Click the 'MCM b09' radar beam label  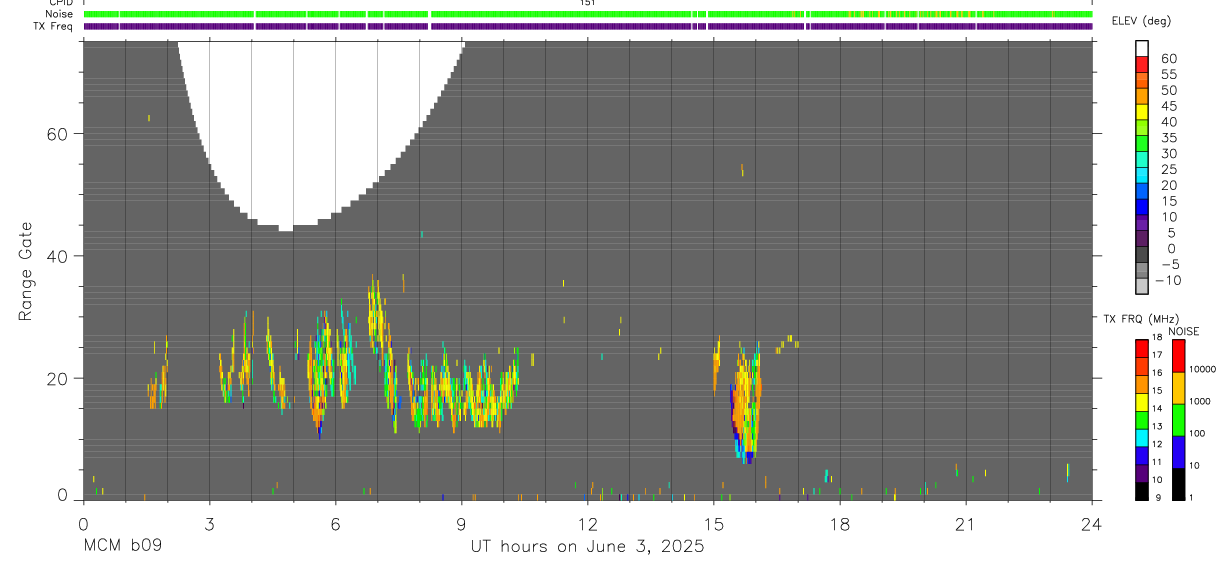[x=122, y=547]
